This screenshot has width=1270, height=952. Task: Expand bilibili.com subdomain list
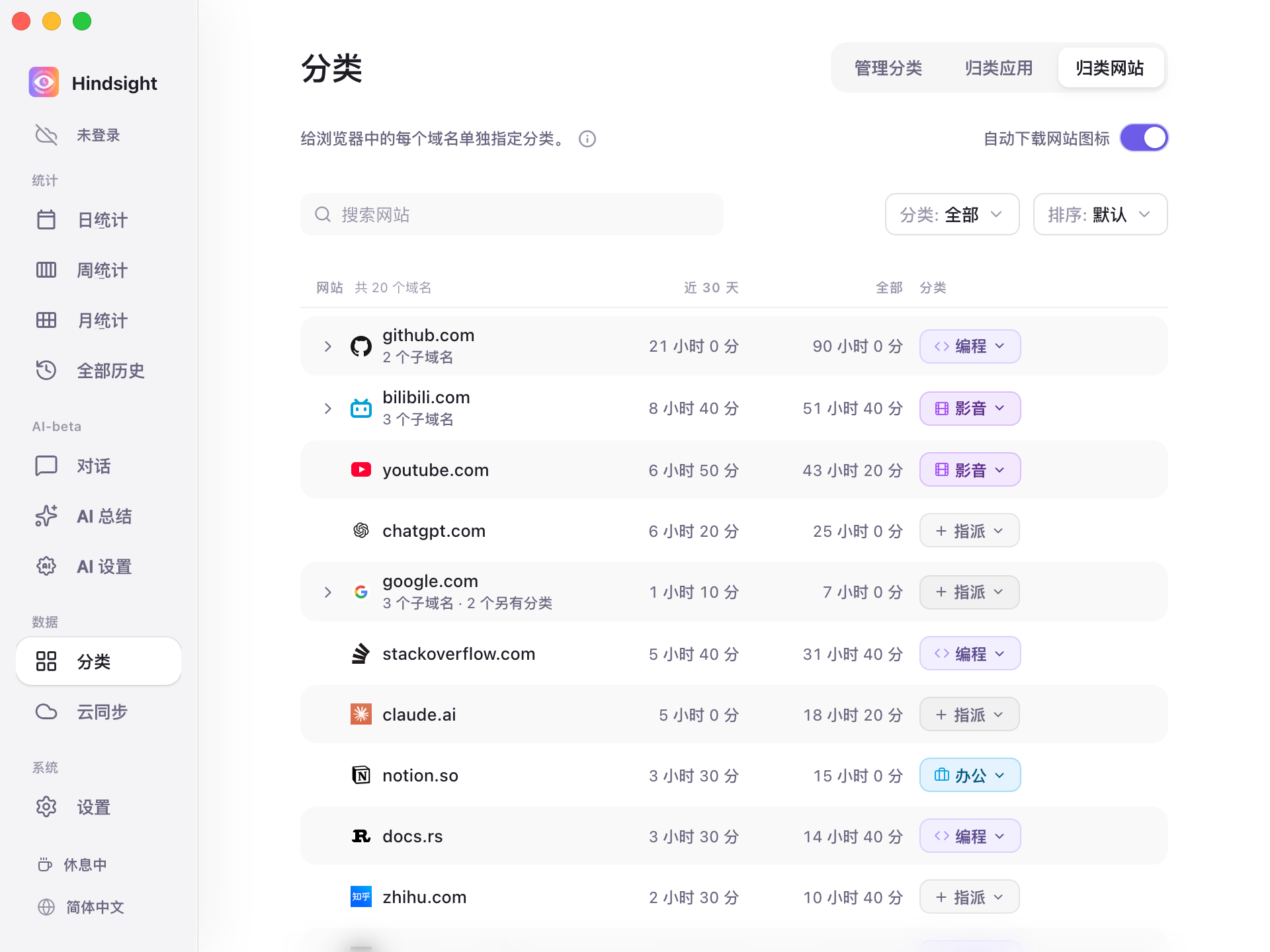(x=328, y=409)
